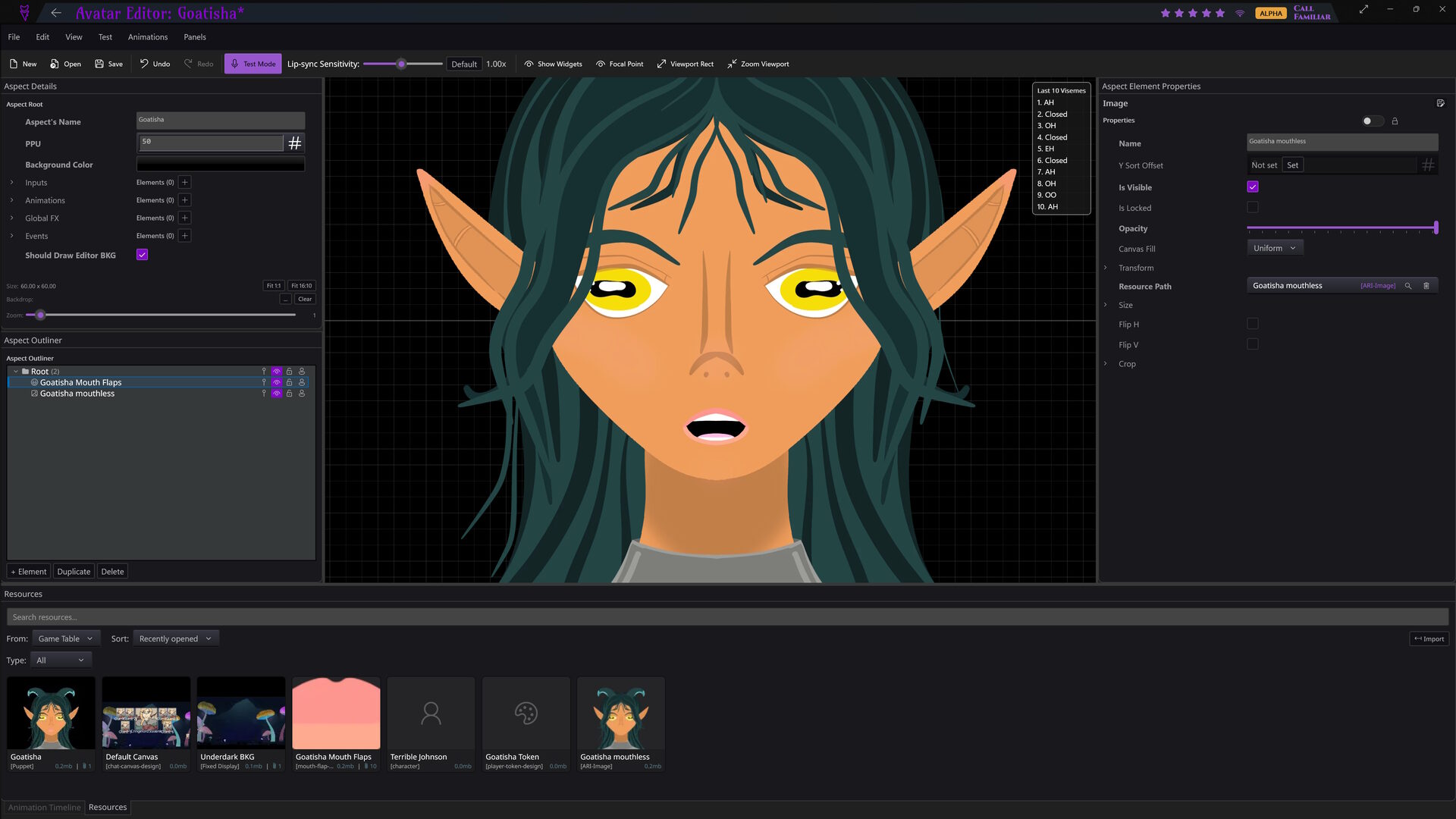Uncheck Should Draw Editor BKG checkbox
Viewport: 1456px width, 819px height.
click(142, 255)
